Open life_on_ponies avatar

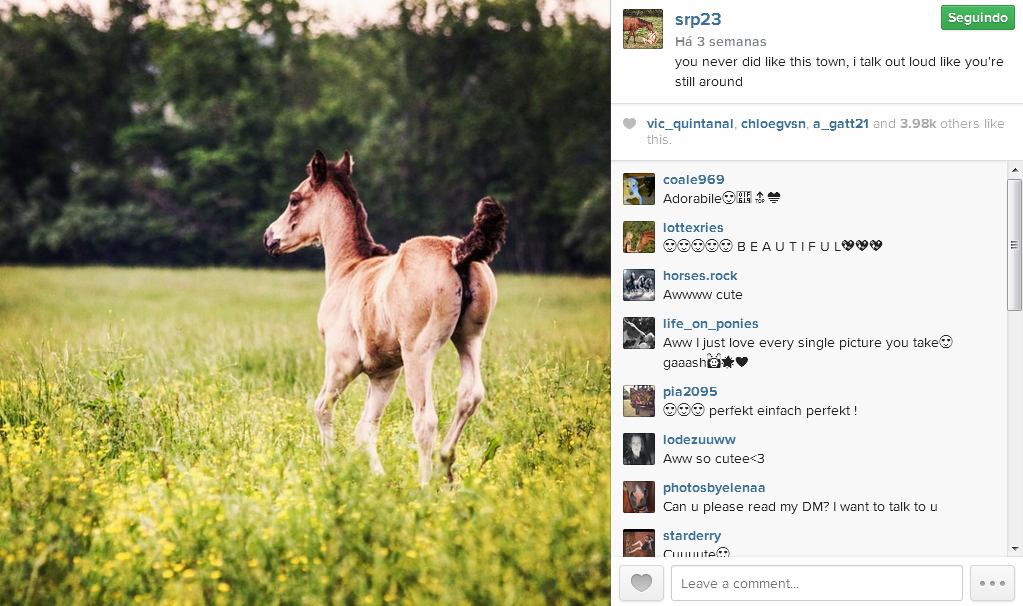(639, 333)
